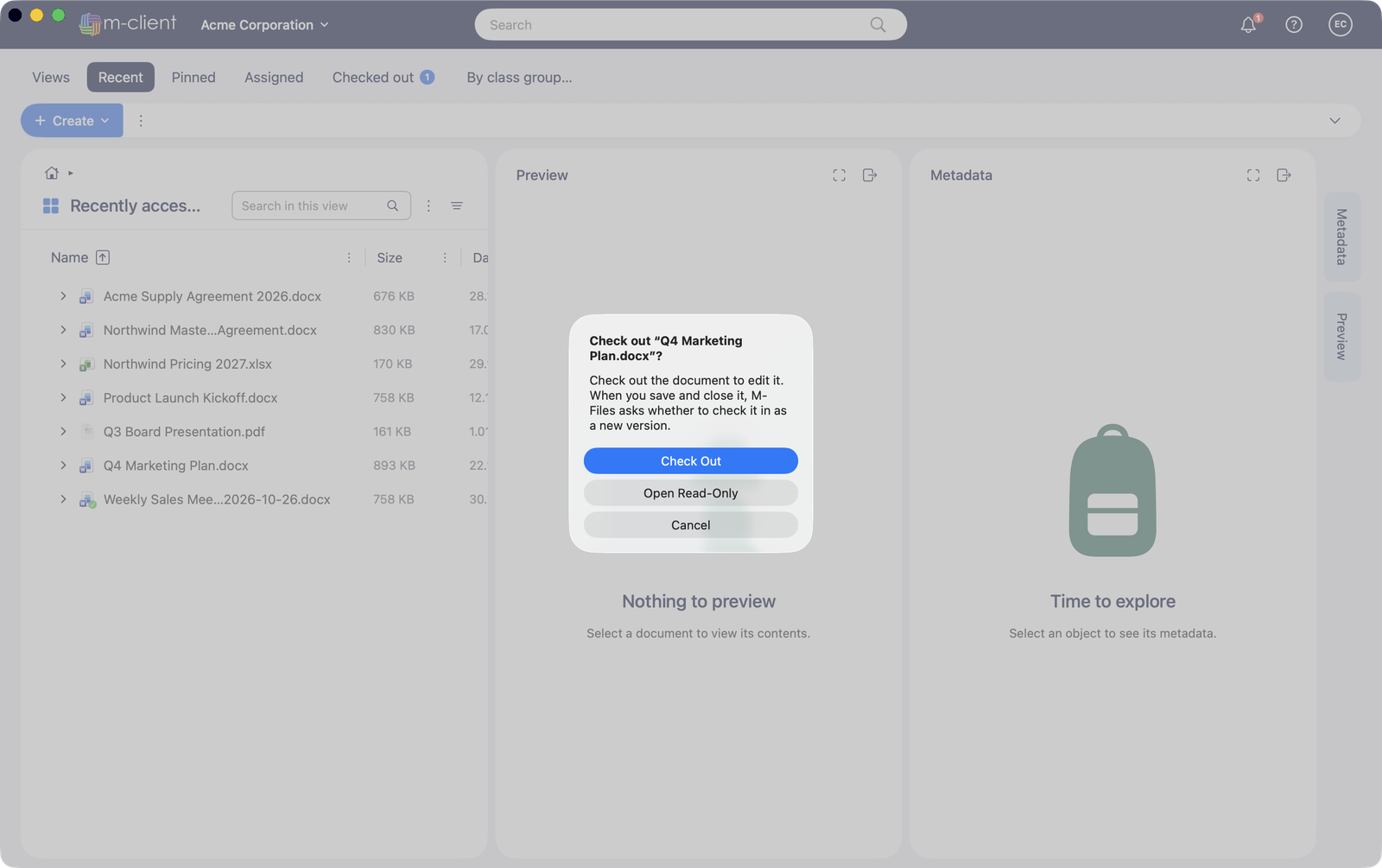Open the notifications bell
Screen dimensions: 1382x868
coord(1248,25)
